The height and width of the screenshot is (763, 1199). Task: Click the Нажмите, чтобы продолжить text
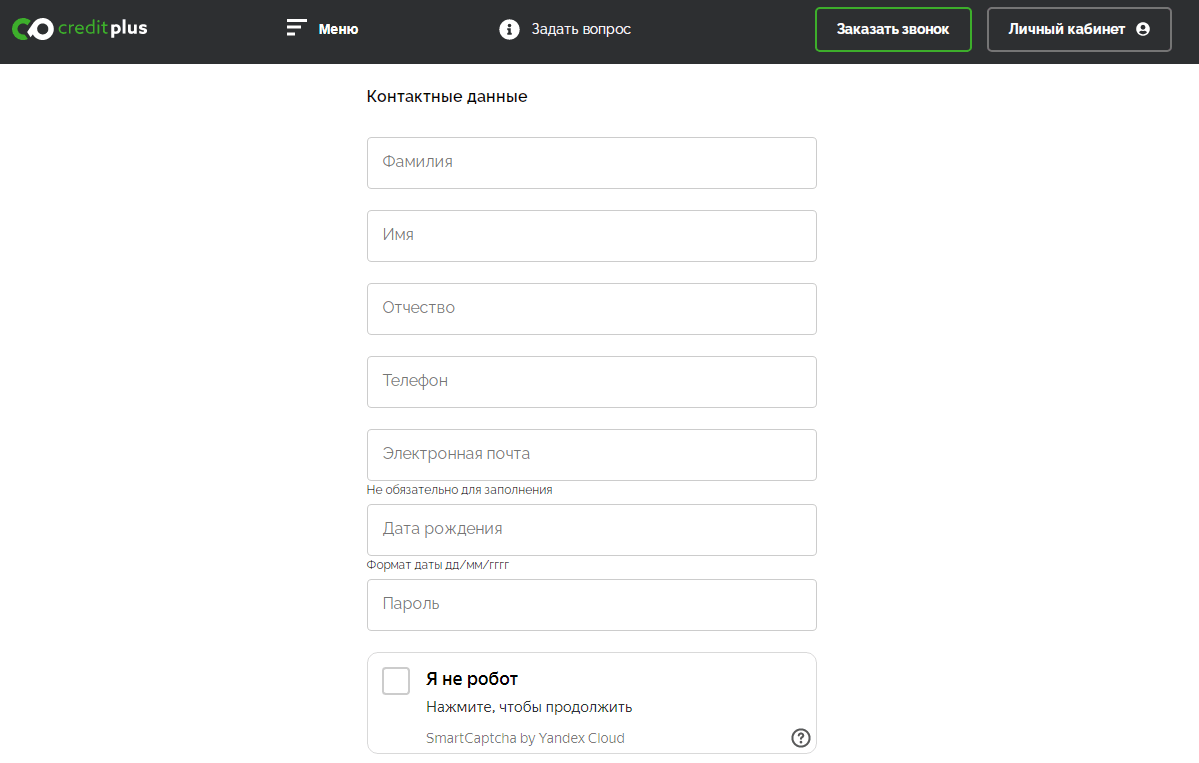[529, 707]
